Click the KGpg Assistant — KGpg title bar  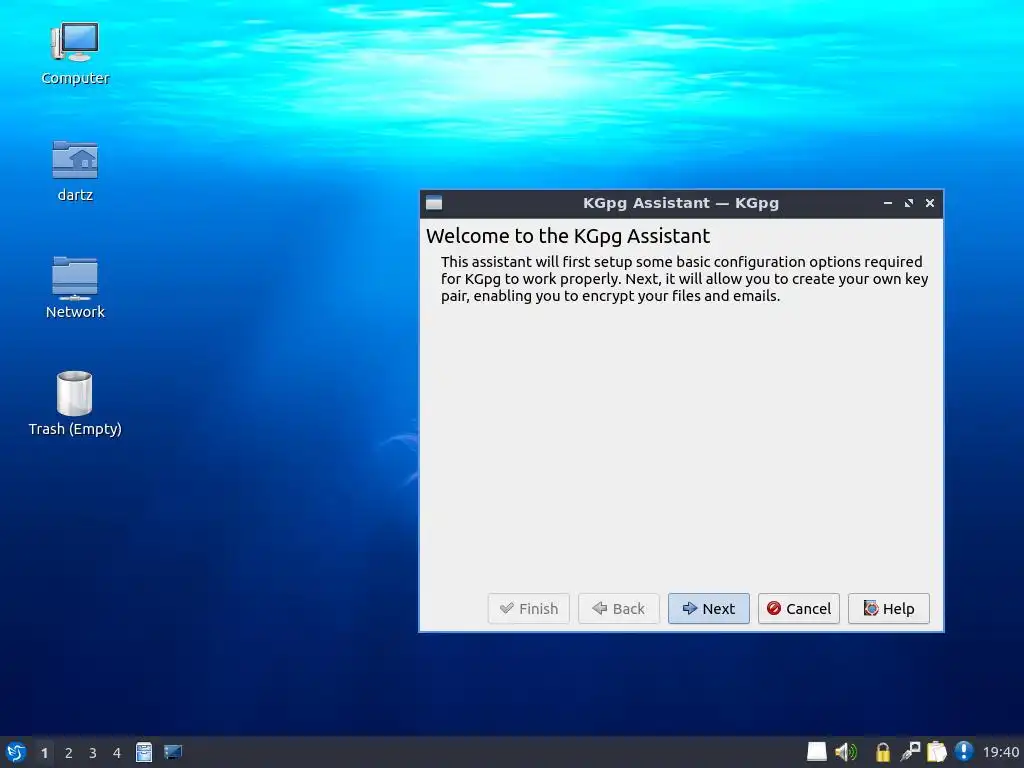680,203
